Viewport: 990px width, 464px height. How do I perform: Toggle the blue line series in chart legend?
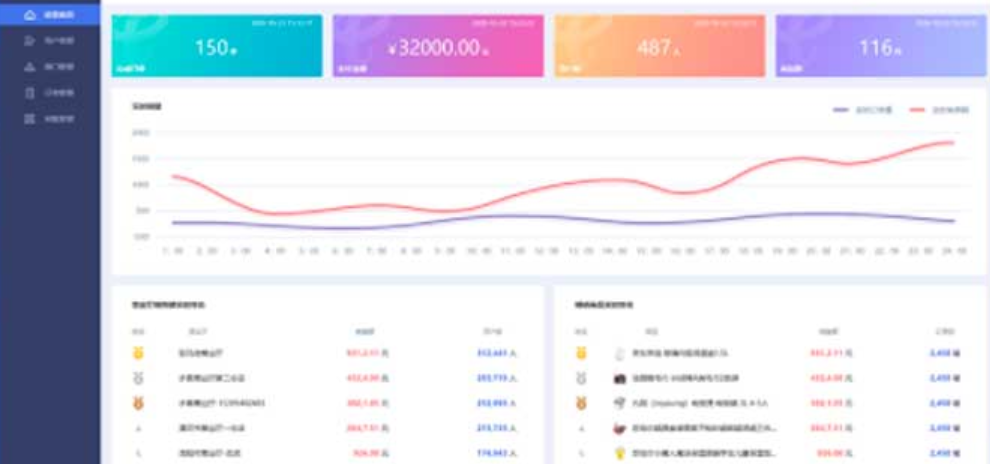point(861,109)
